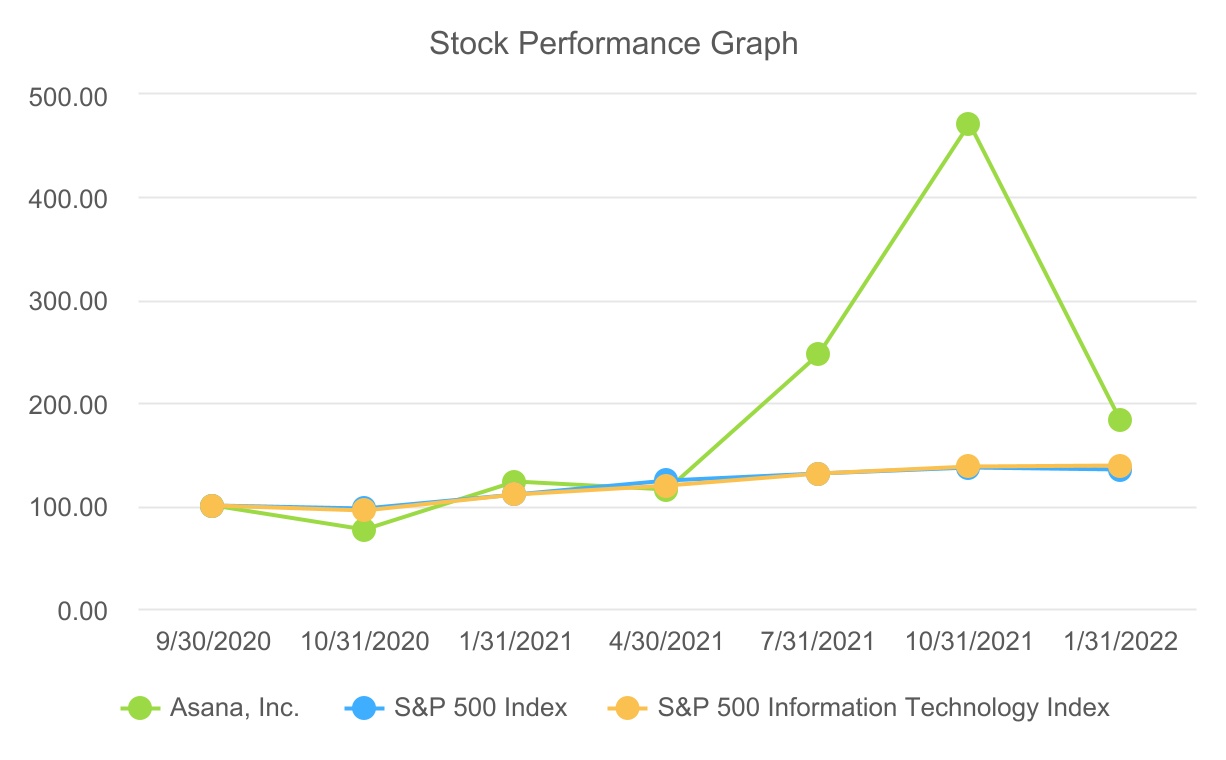
Task: Click the 10/31/2021 x-axis date label
Action: click(968, 642)
